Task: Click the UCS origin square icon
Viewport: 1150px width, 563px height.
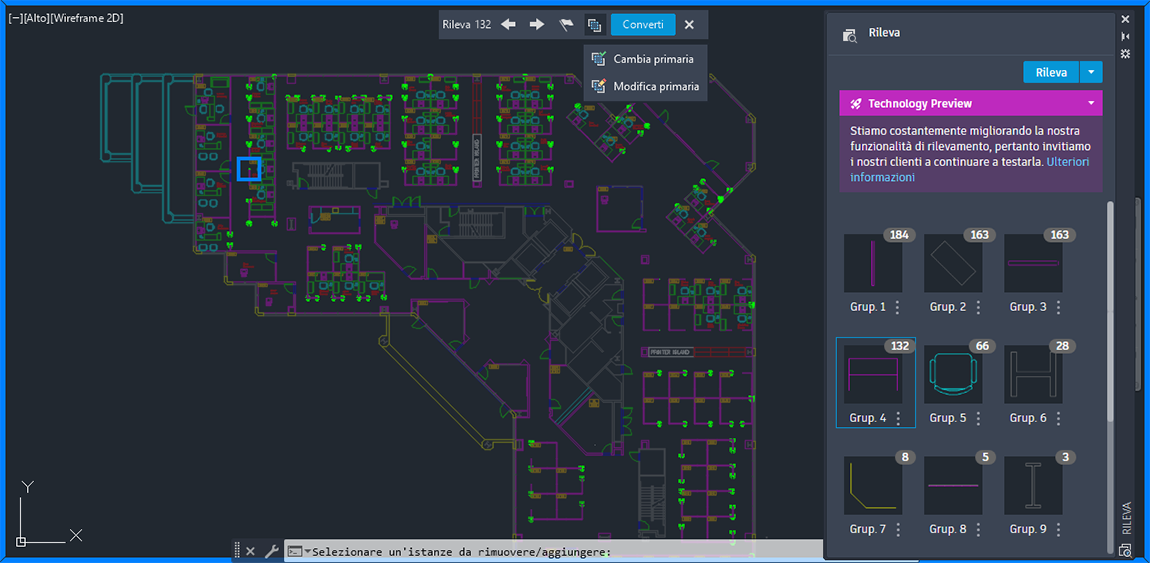Action: 21,542
